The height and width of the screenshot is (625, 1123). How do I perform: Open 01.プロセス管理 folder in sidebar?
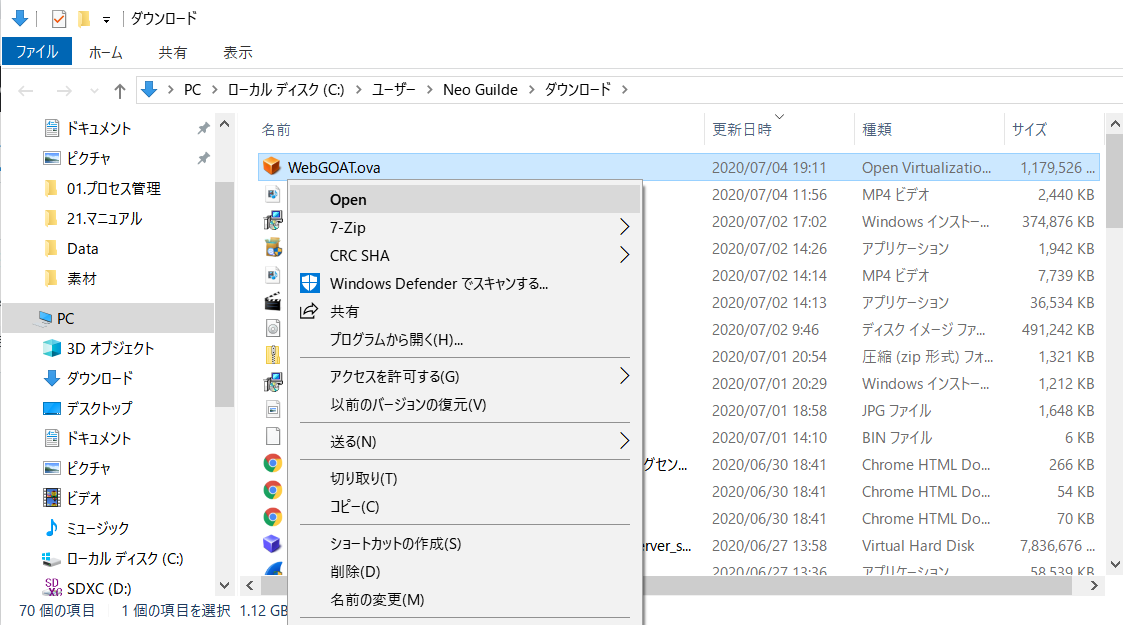tap(114, 188)
